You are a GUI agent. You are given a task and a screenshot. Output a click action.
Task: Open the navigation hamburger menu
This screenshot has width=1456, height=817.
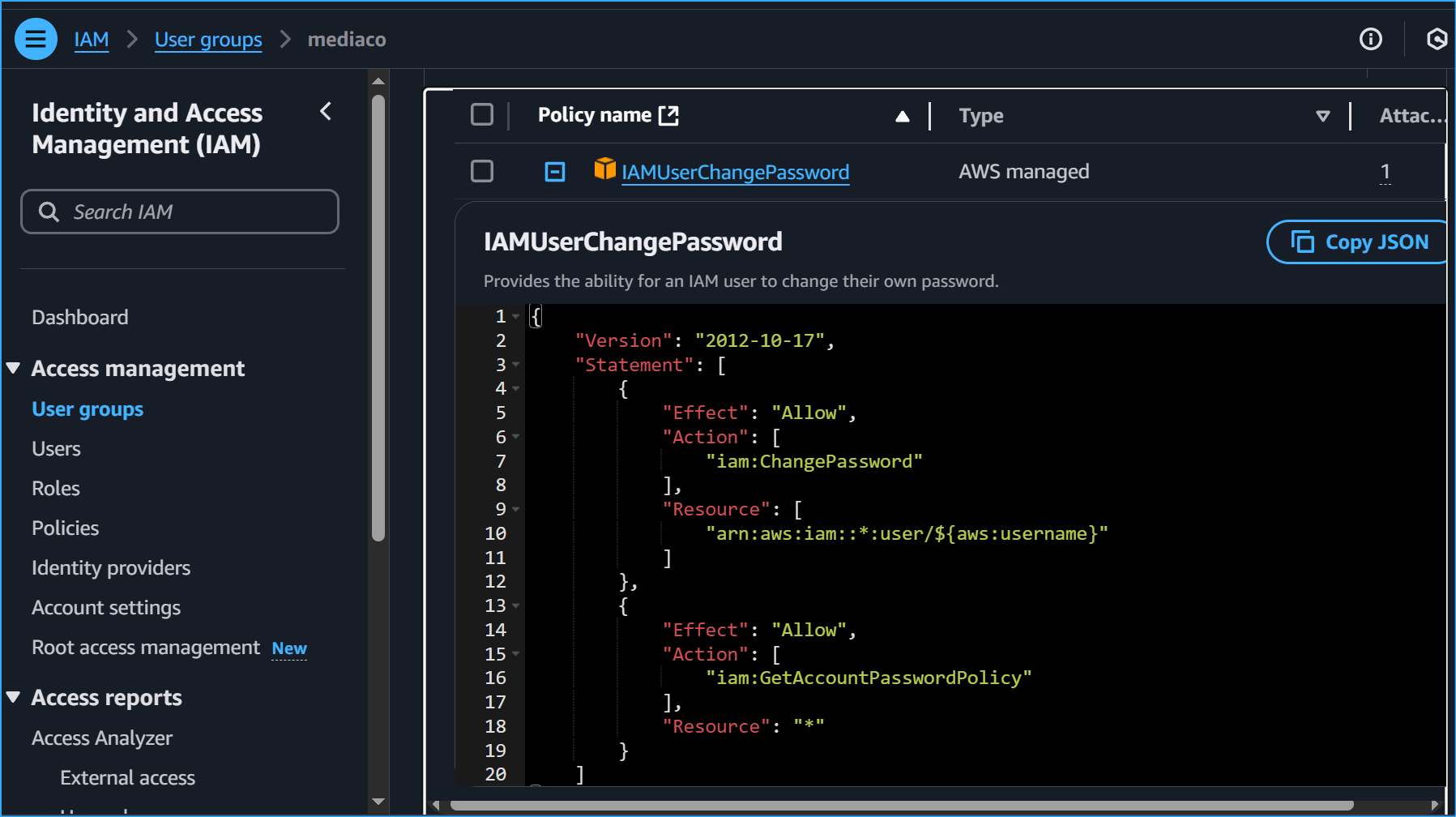point(36,38)
